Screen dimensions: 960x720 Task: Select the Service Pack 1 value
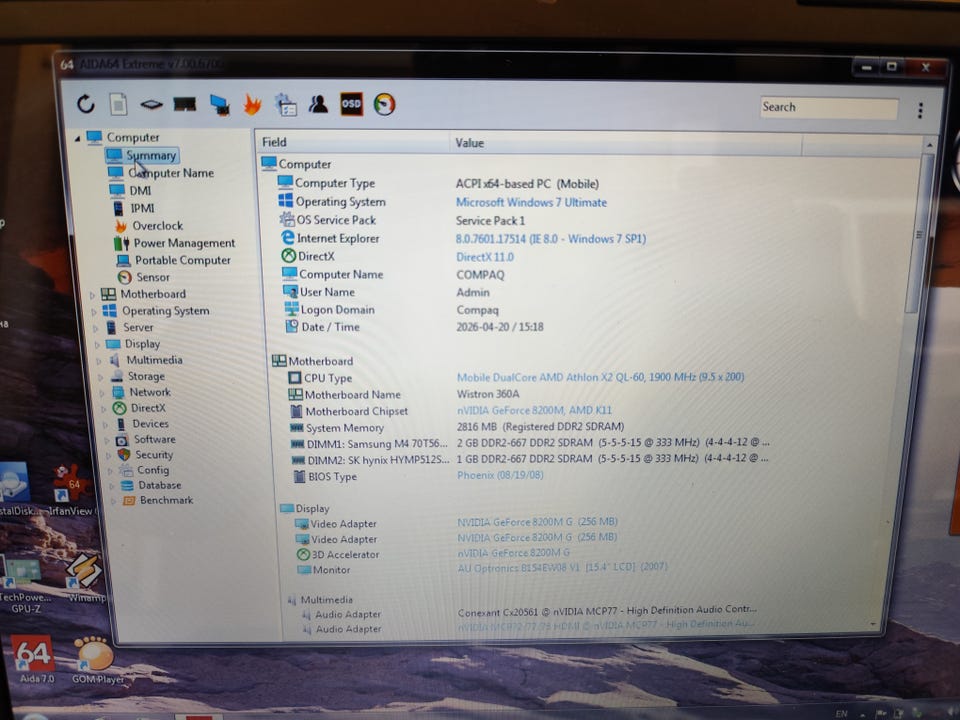pyautogui.click(x=490, y=221)
